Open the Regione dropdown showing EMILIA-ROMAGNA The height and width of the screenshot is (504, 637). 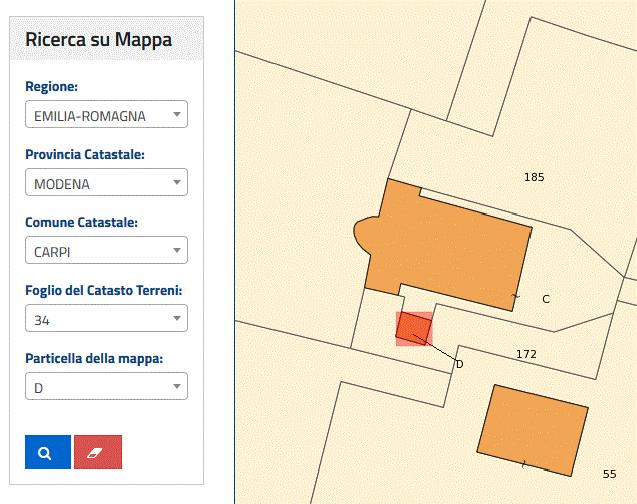[106, 114]
